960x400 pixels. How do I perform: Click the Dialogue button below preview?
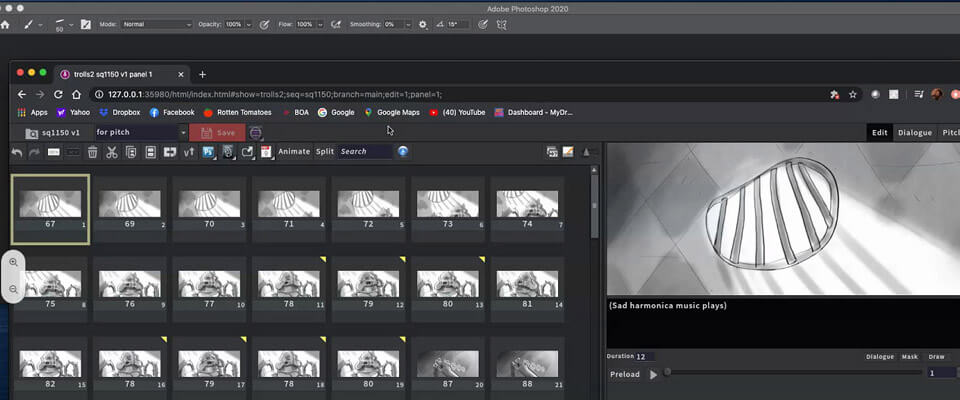pyautogui.click(x=880, y=357)
